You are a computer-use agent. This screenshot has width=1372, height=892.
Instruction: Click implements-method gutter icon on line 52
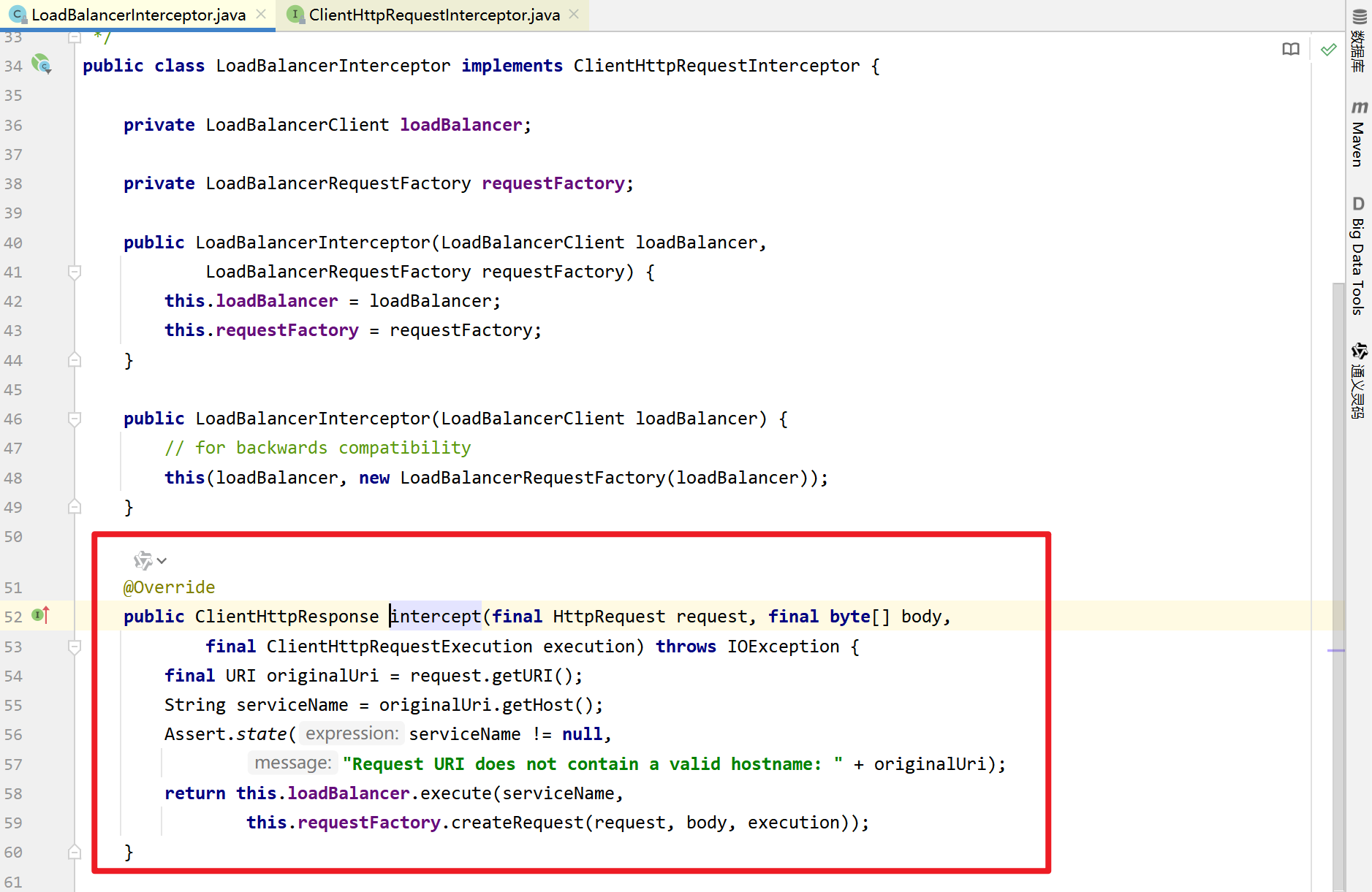click(x=41, y=615)
